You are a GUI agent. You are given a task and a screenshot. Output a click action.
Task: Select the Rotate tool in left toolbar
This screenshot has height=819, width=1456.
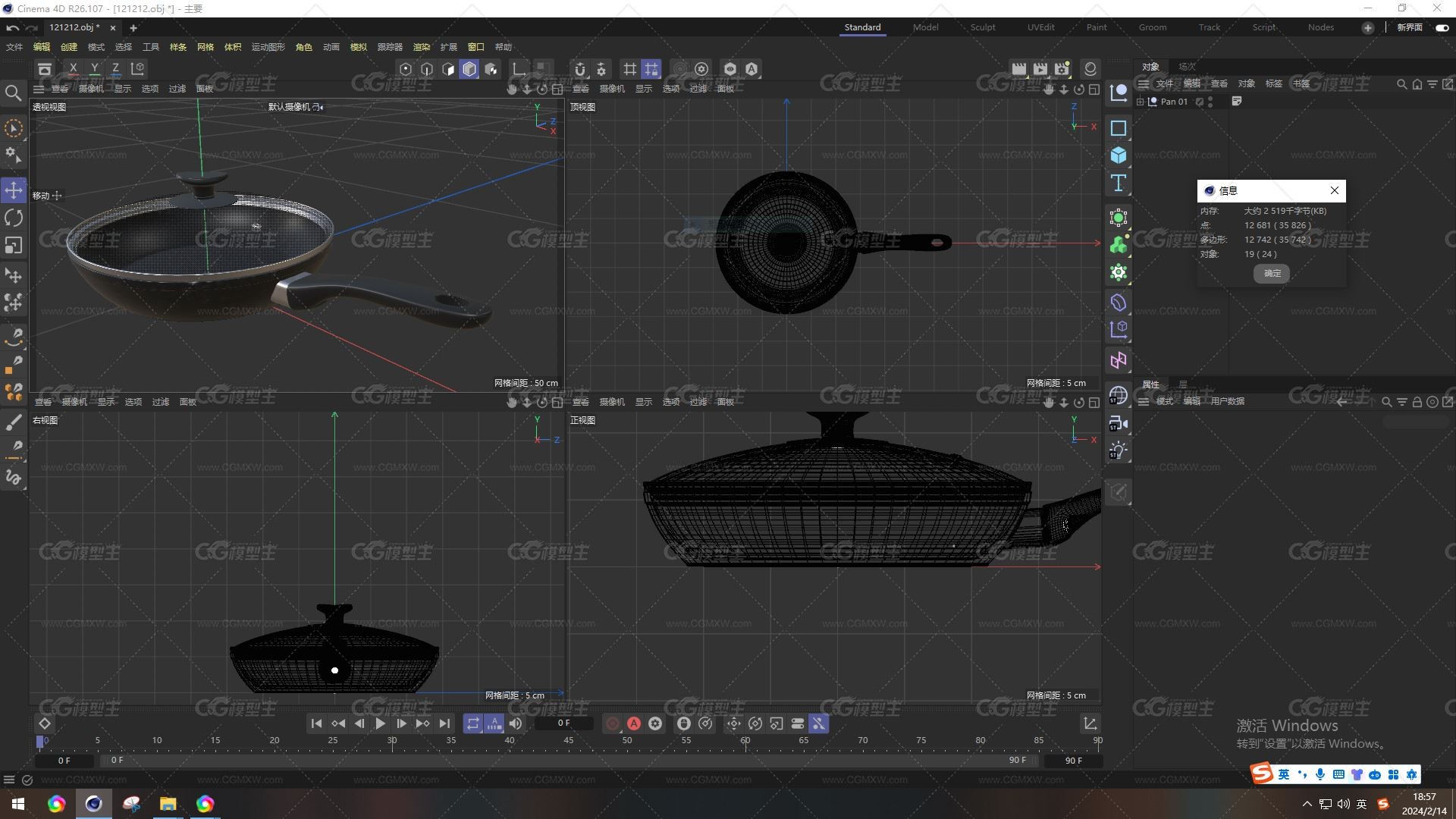point(14,218)
